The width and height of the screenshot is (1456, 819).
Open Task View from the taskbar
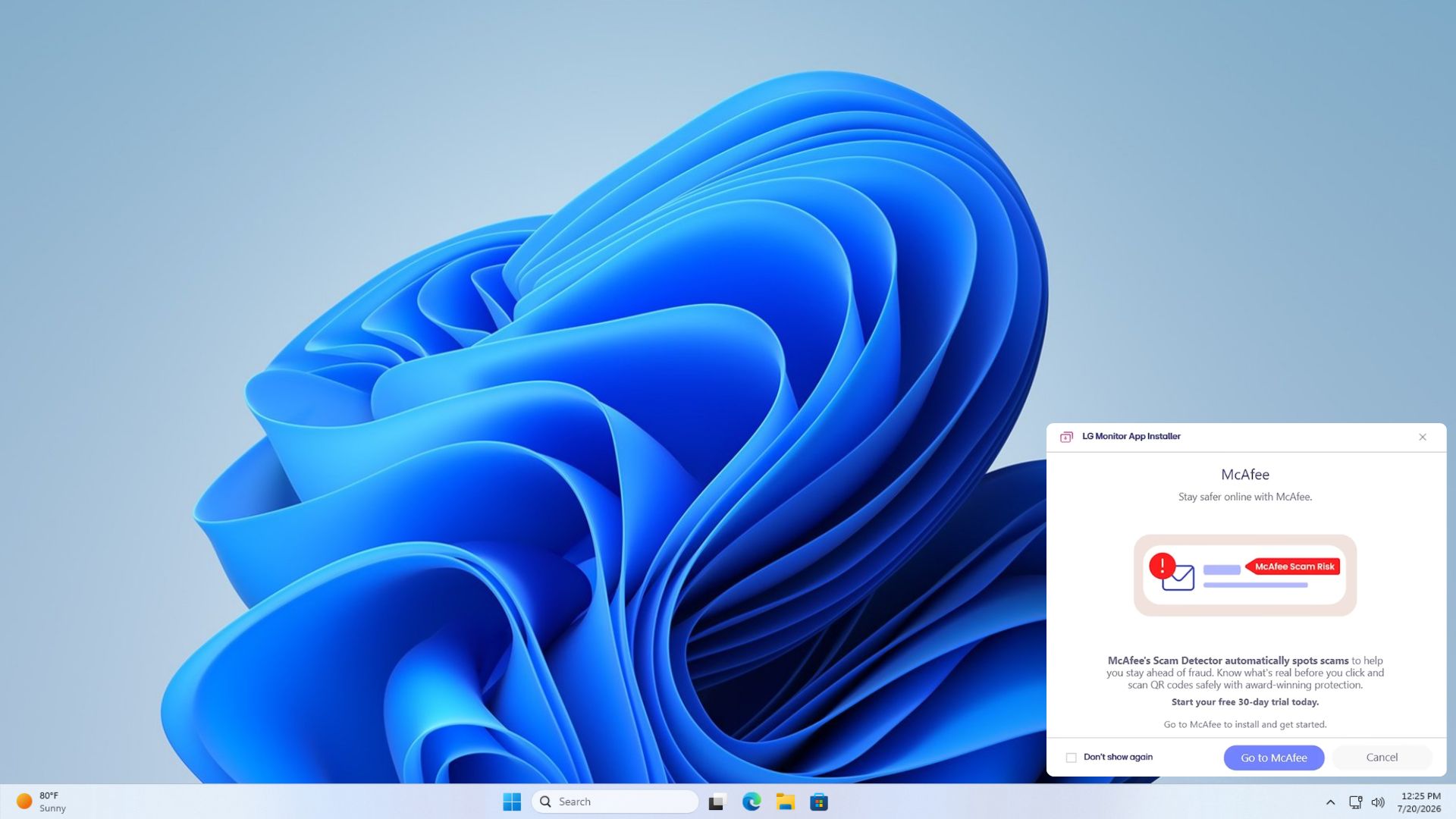717,802
